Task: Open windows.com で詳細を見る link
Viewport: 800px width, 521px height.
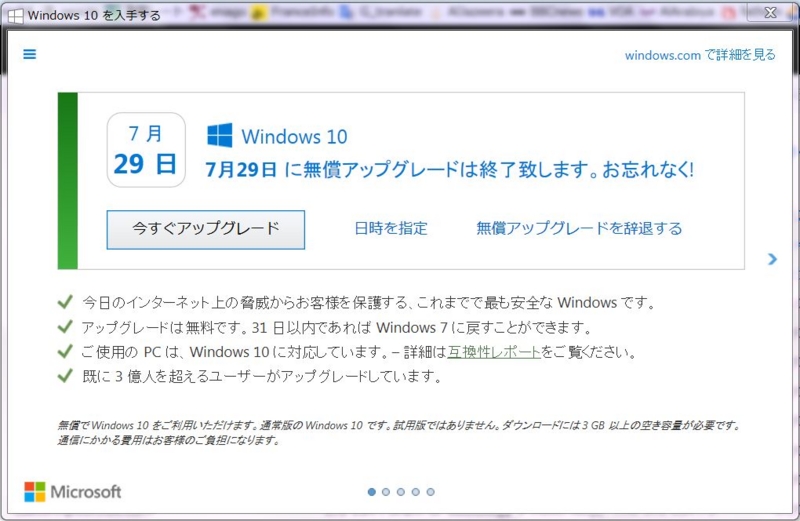Action: click(700, 55)
